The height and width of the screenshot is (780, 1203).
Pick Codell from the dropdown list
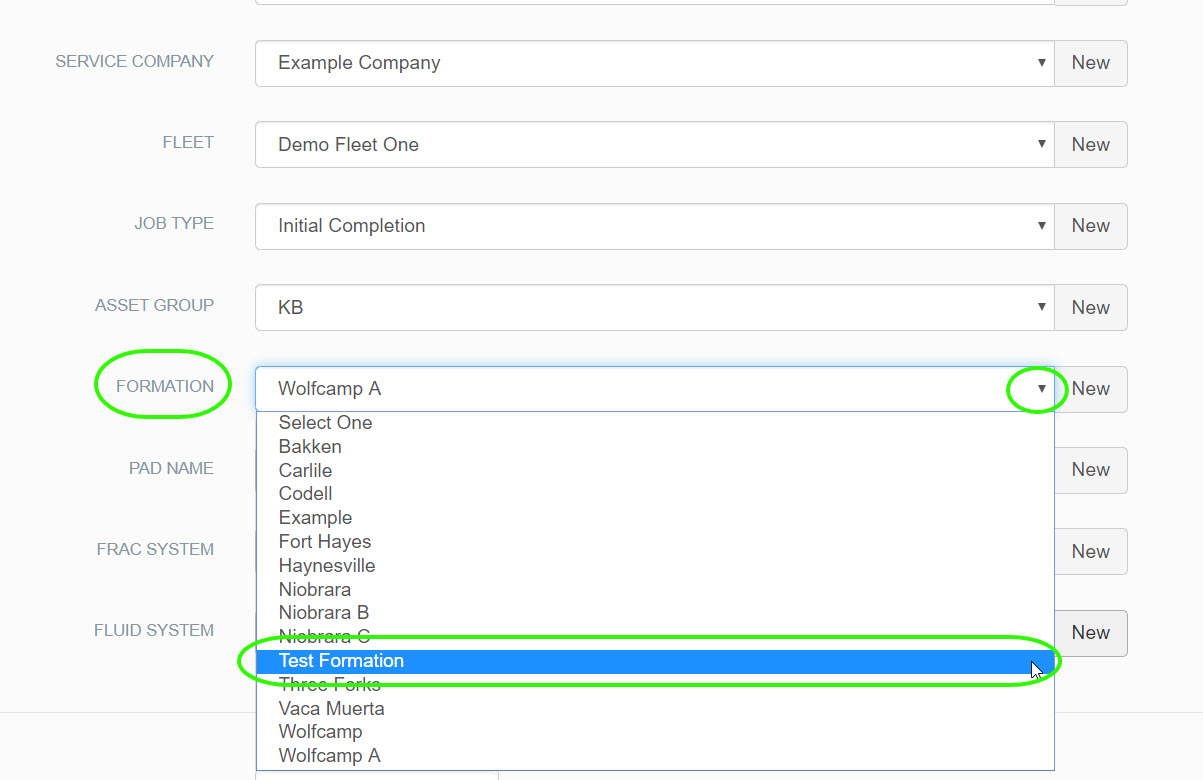[x=305, y=494]
